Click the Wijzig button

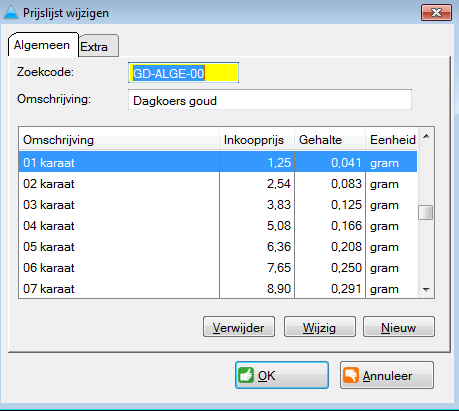pyautogui.click(x=320, y=327)
